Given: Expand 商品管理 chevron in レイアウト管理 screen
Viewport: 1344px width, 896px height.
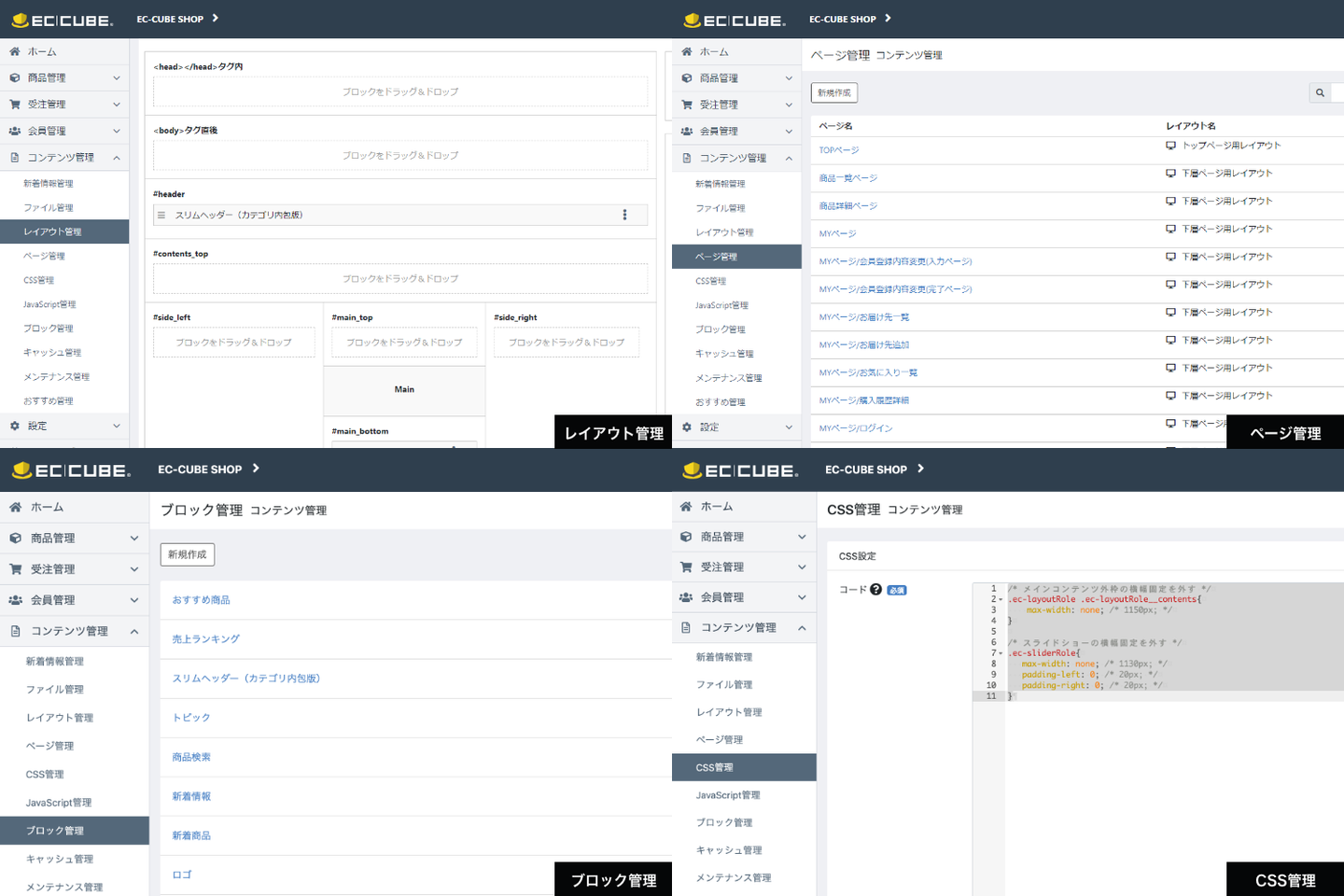Looking at the screenshot, I should coord(117,78).
